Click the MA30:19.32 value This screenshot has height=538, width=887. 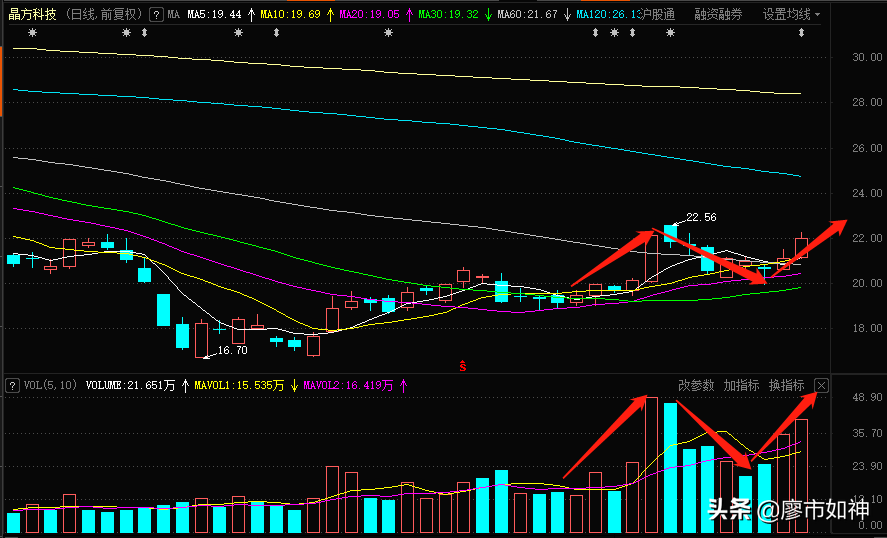pyautogui.click(x=449, y=14)
